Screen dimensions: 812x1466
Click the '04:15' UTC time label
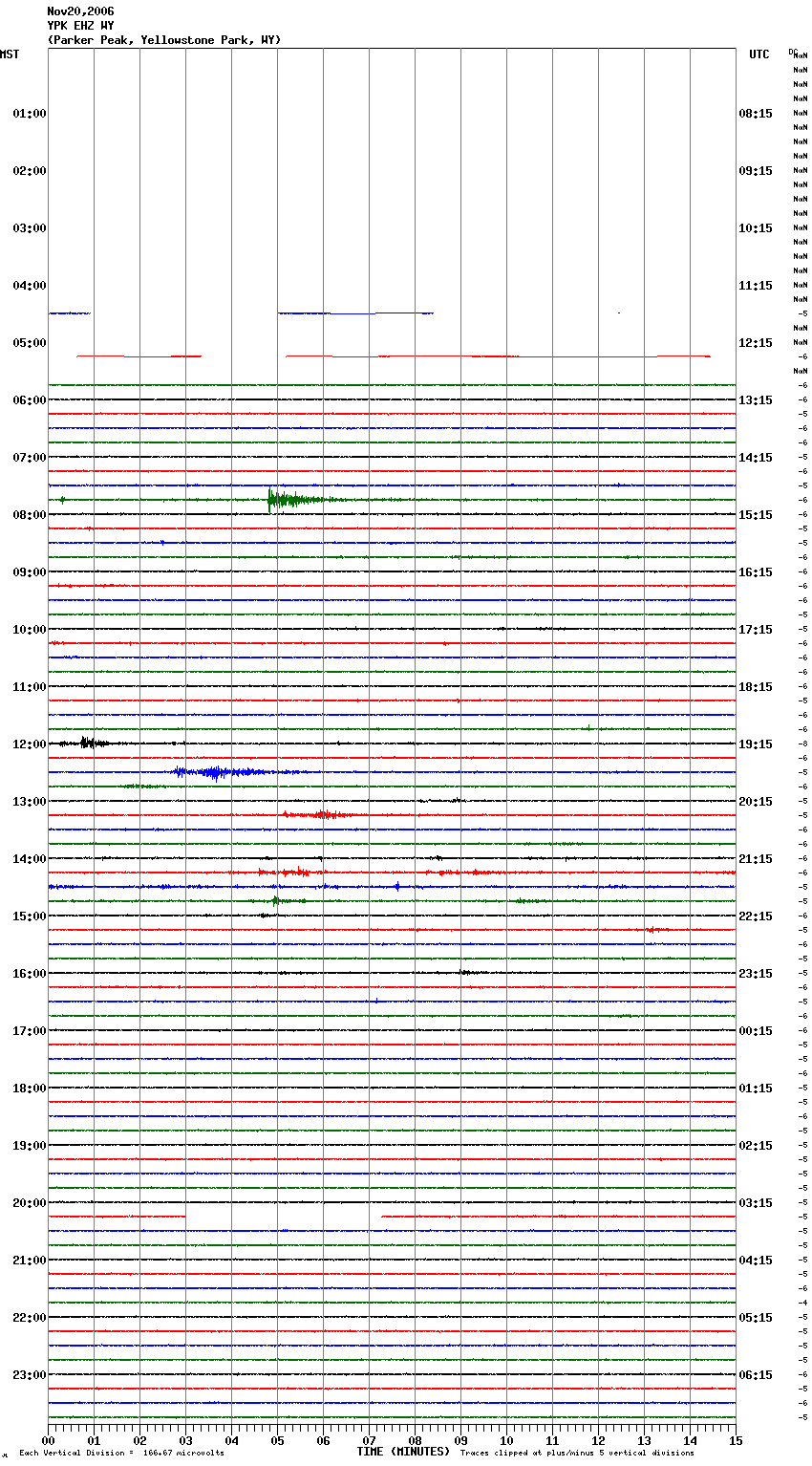tap(756, 1261)
